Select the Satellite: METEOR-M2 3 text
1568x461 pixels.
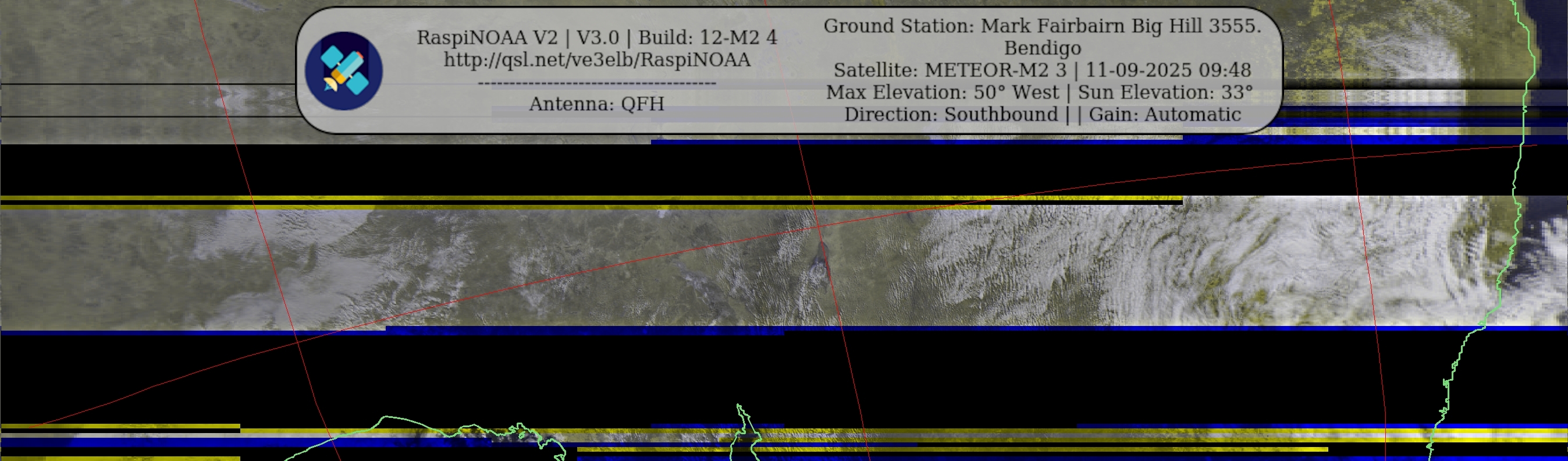tap(950, 70)
